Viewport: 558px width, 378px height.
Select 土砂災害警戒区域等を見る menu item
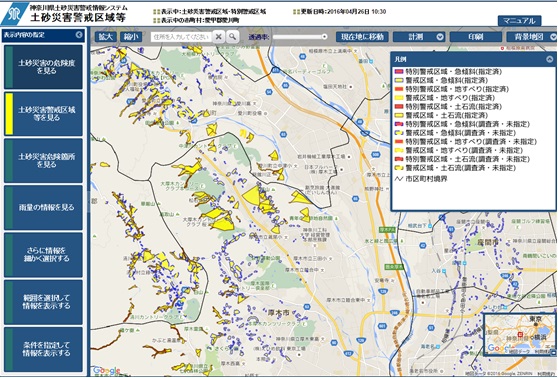point(43,114)
